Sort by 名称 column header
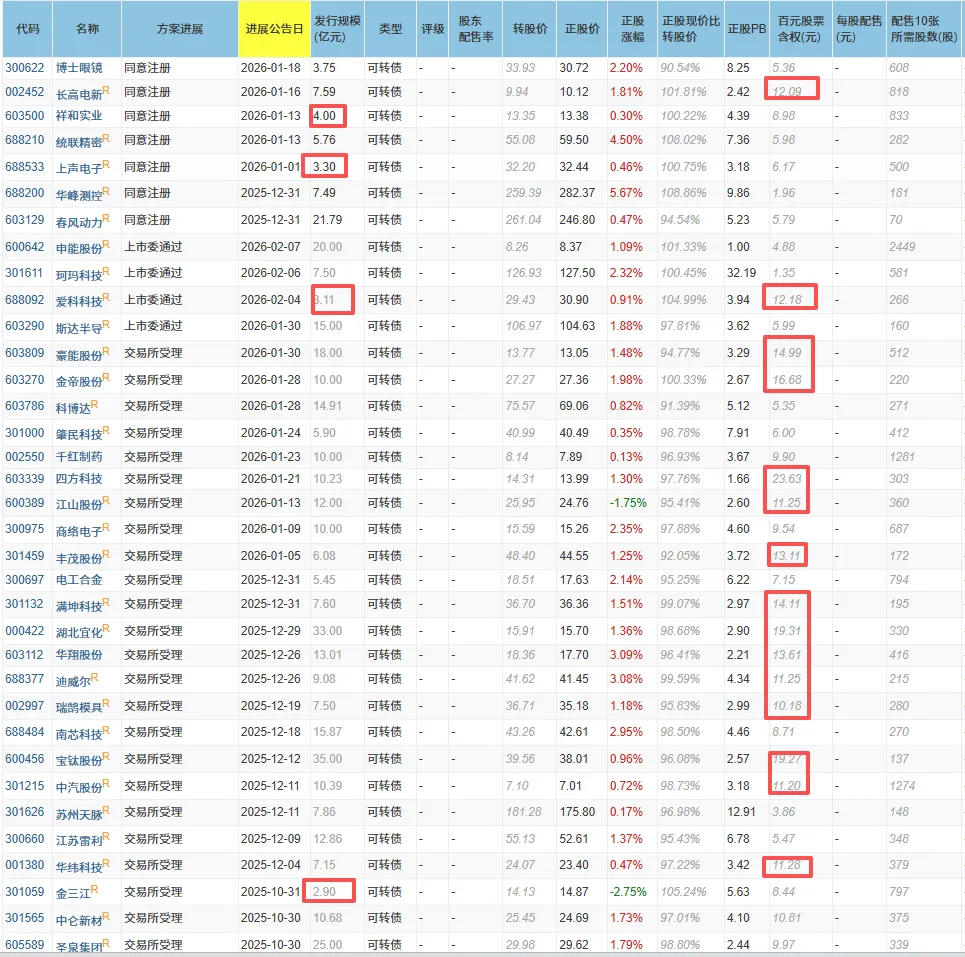 pos(87,29)
